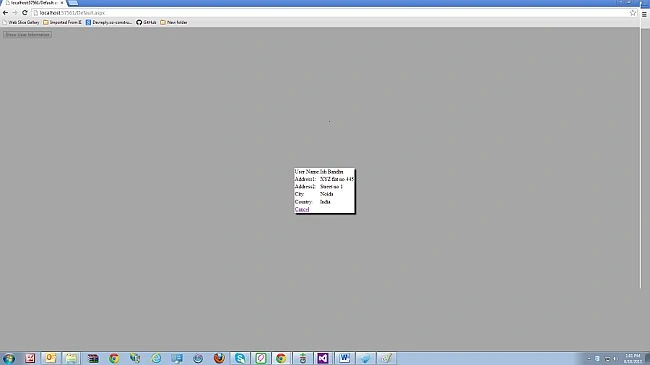Click the 'XYZ flat no 445' address value
650x365 pixels.
(x=337, y=179)
